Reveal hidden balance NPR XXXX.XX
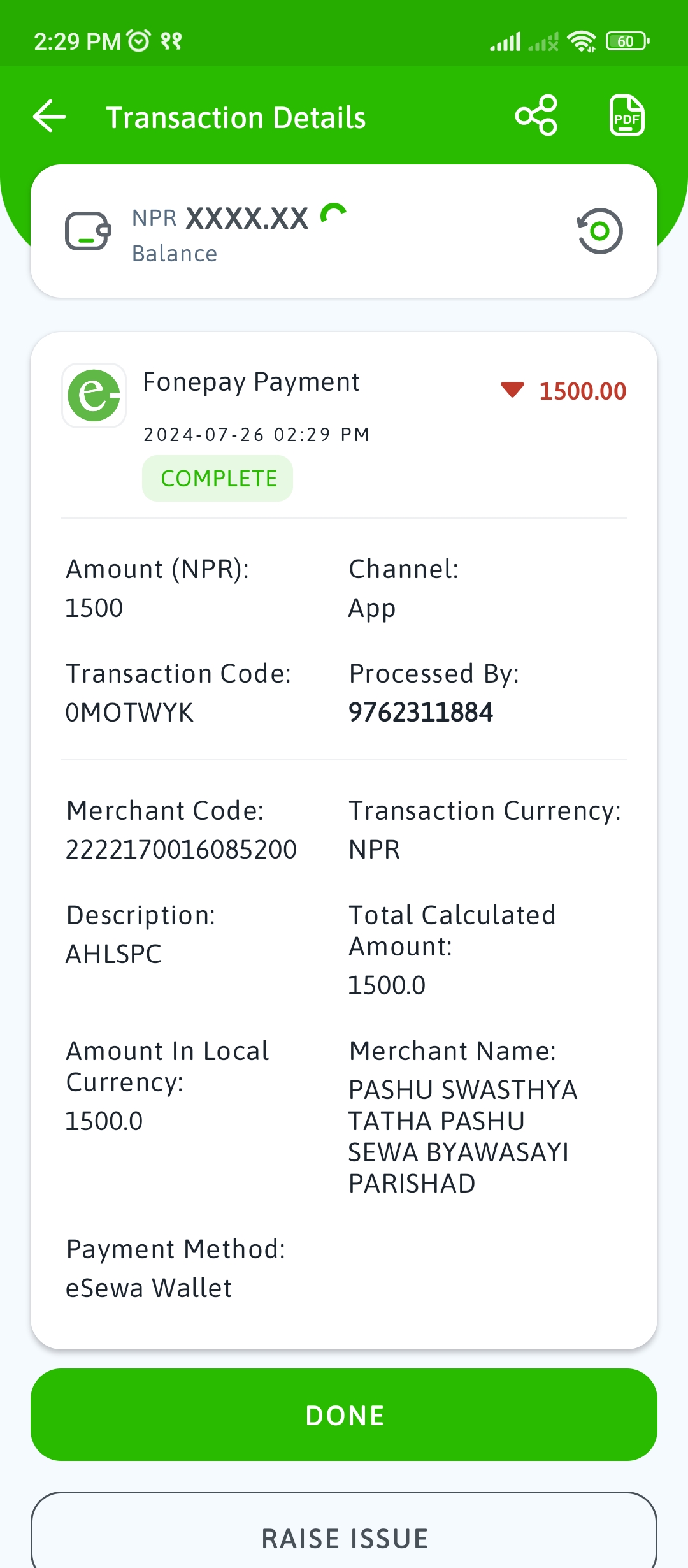This screenshot has height=1568, width=688. [220, 218]
